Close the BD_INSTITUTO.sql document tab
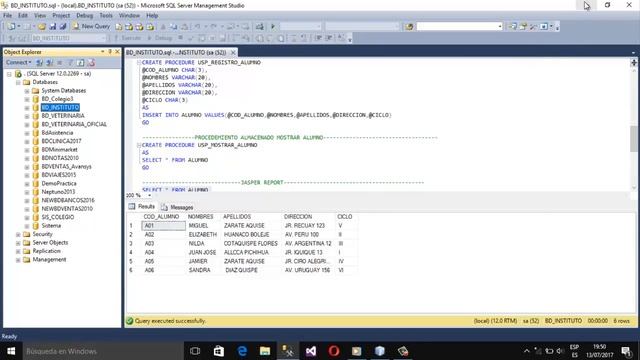The width and height of the screenshot is (640, 360). point(233,53)
